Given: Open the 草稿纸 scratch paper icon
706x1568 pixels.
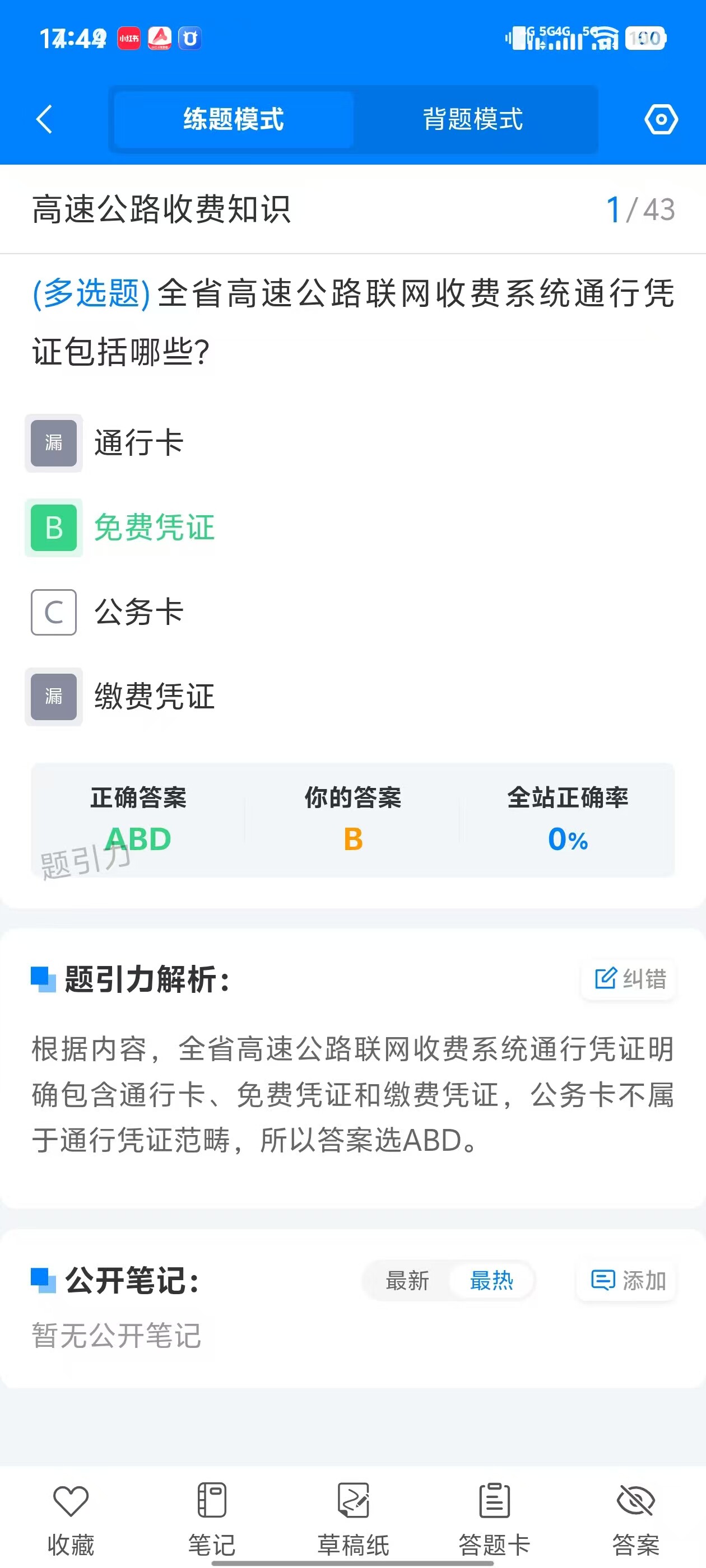Looking at the screenshot, I should pyautogui.click(x=354, y=1500).
